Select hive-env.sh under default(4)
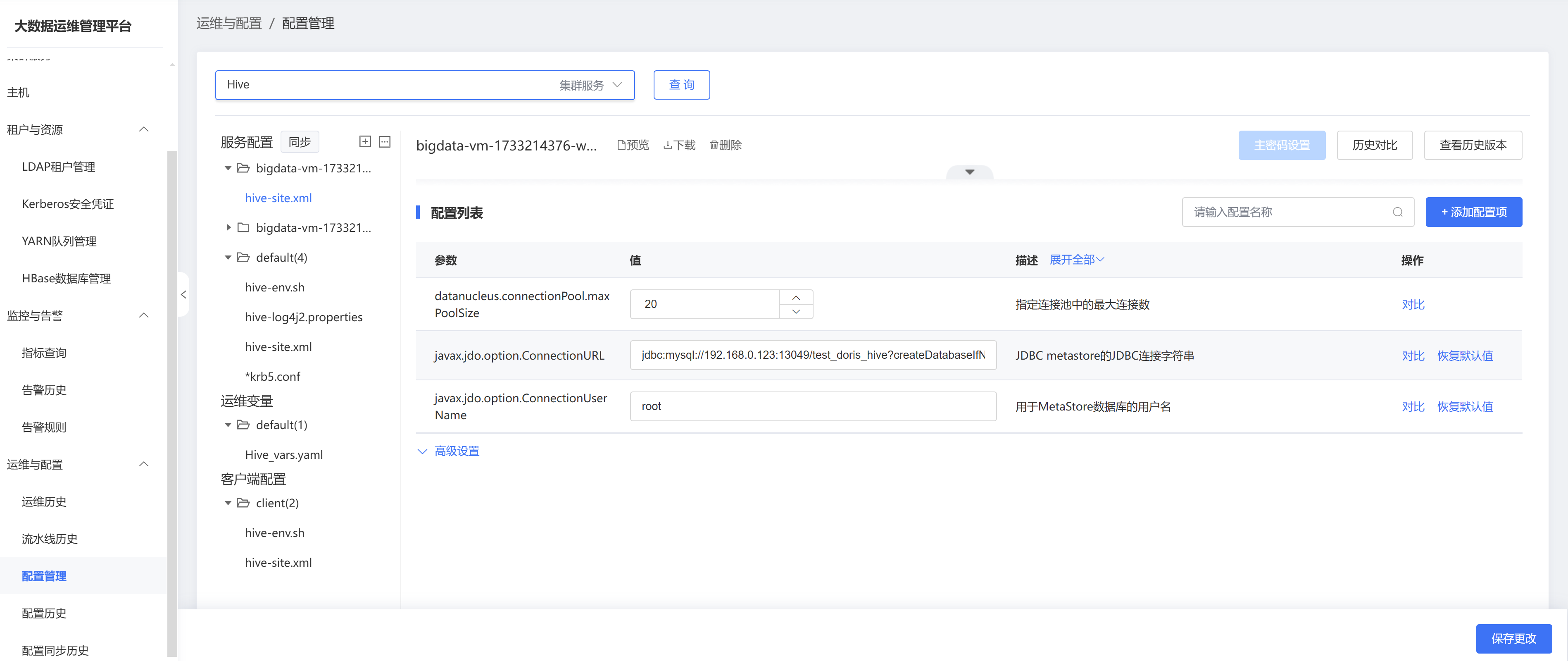1568x661 pixels. 274,288
